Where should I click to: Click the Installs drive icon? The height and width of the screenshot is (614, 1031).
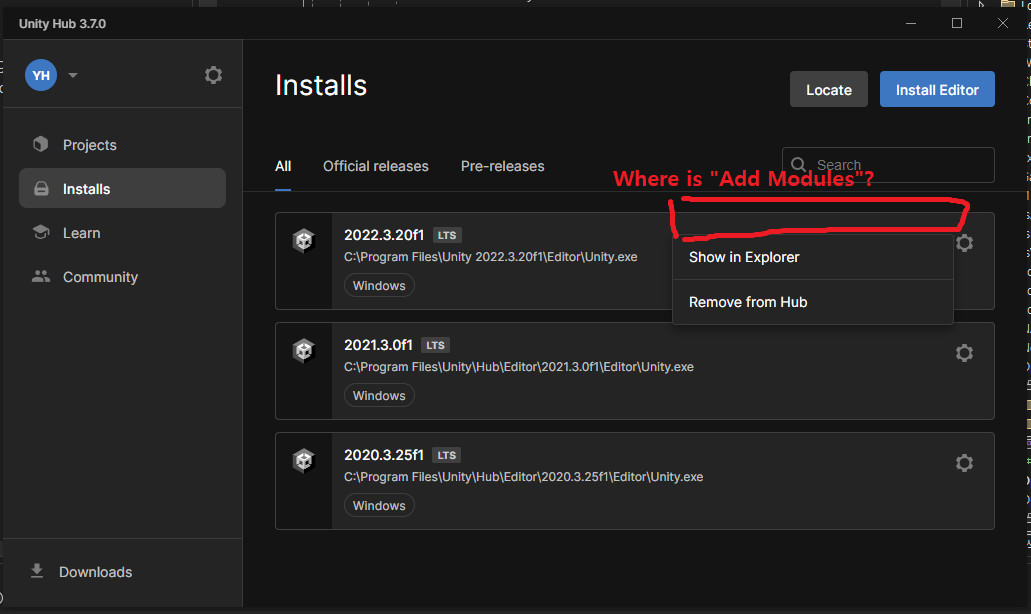41,189
